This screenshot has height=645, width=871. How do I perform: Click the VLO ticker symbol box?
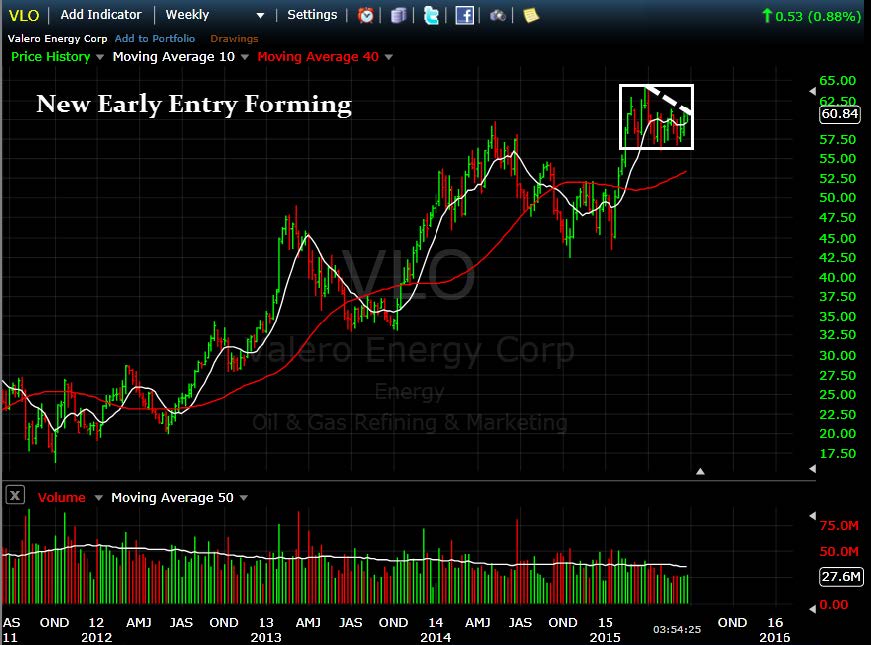[x=24, y=16]
